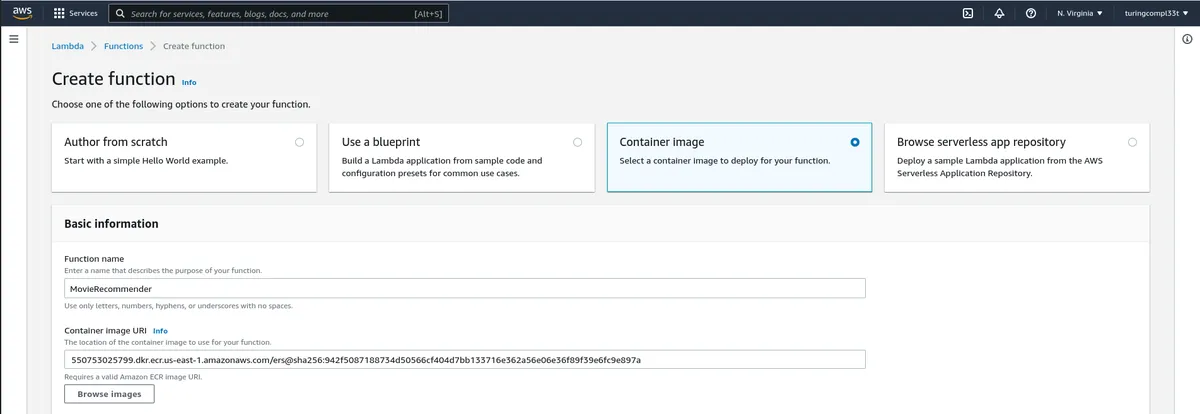Click the Browse images button
This screenshot has width=1200, height=414.
(x=110, y=394)
